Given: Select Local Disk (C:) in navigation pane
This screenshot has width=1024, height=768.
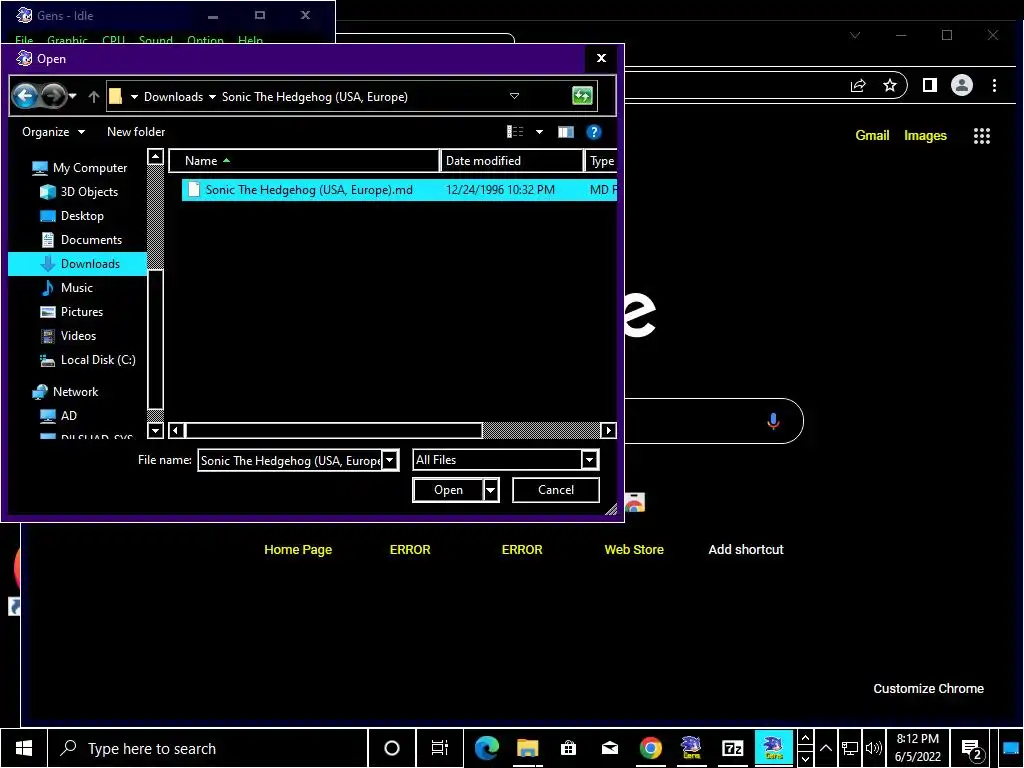Looking at the screenshot, I should 88,360.
